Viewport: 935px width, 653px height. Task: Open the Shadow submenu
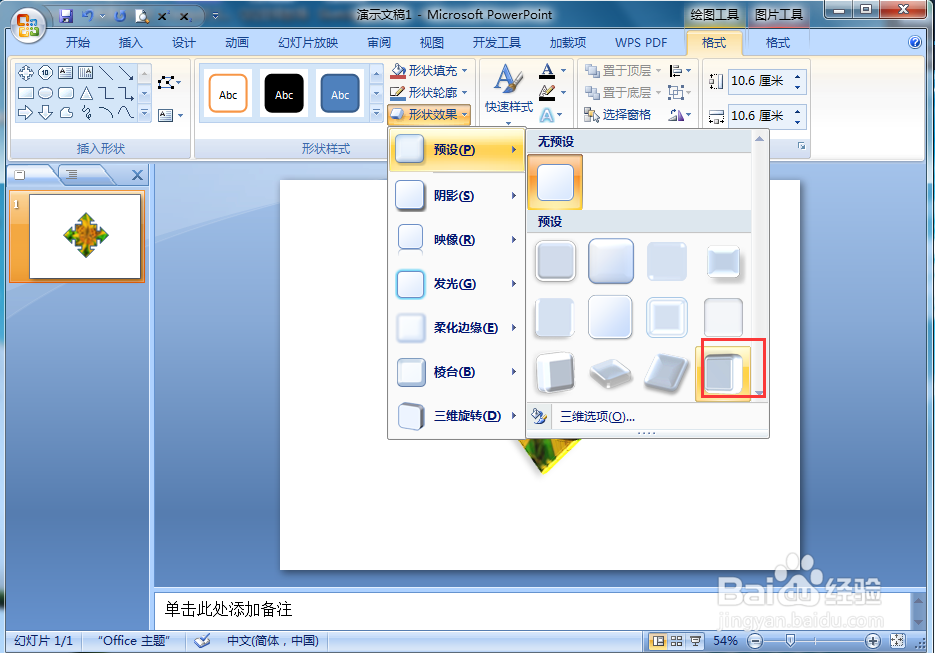(x=457, y=196)
